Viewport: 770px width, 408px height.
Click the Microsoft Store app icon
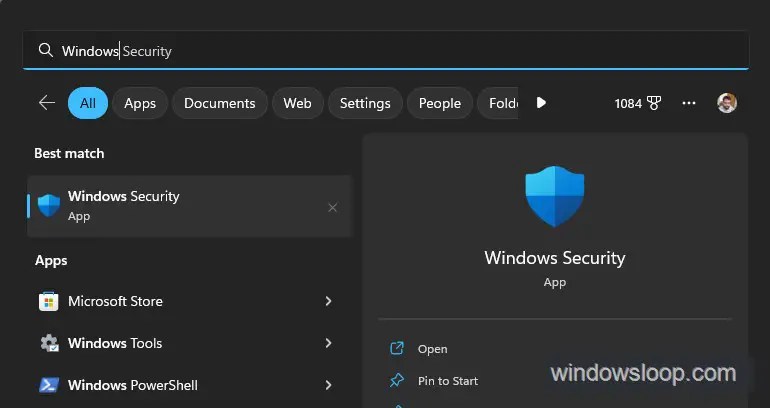coord(49,301)
